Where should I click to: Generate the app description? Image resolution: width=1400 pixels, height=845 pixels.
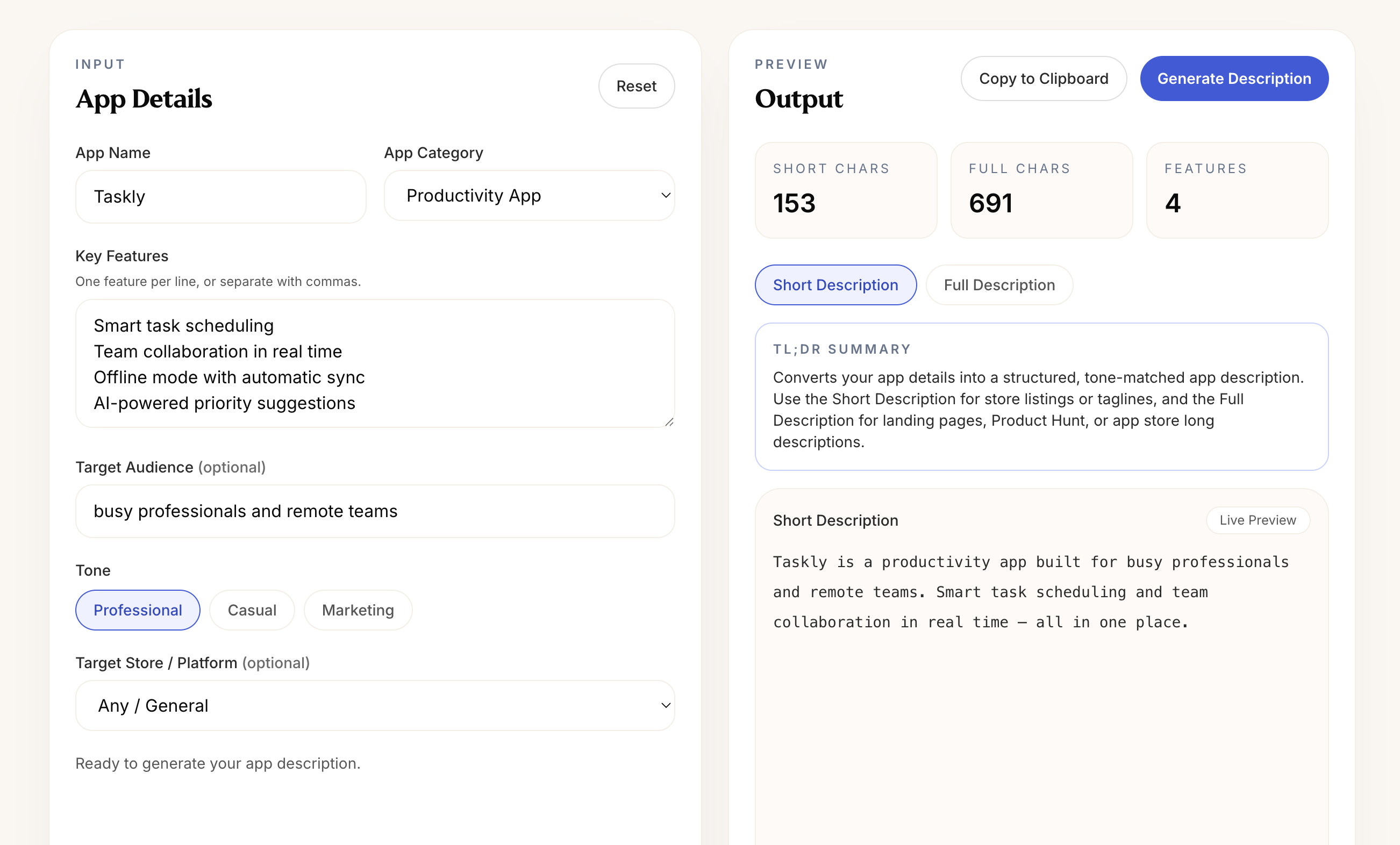(1234, 78)
